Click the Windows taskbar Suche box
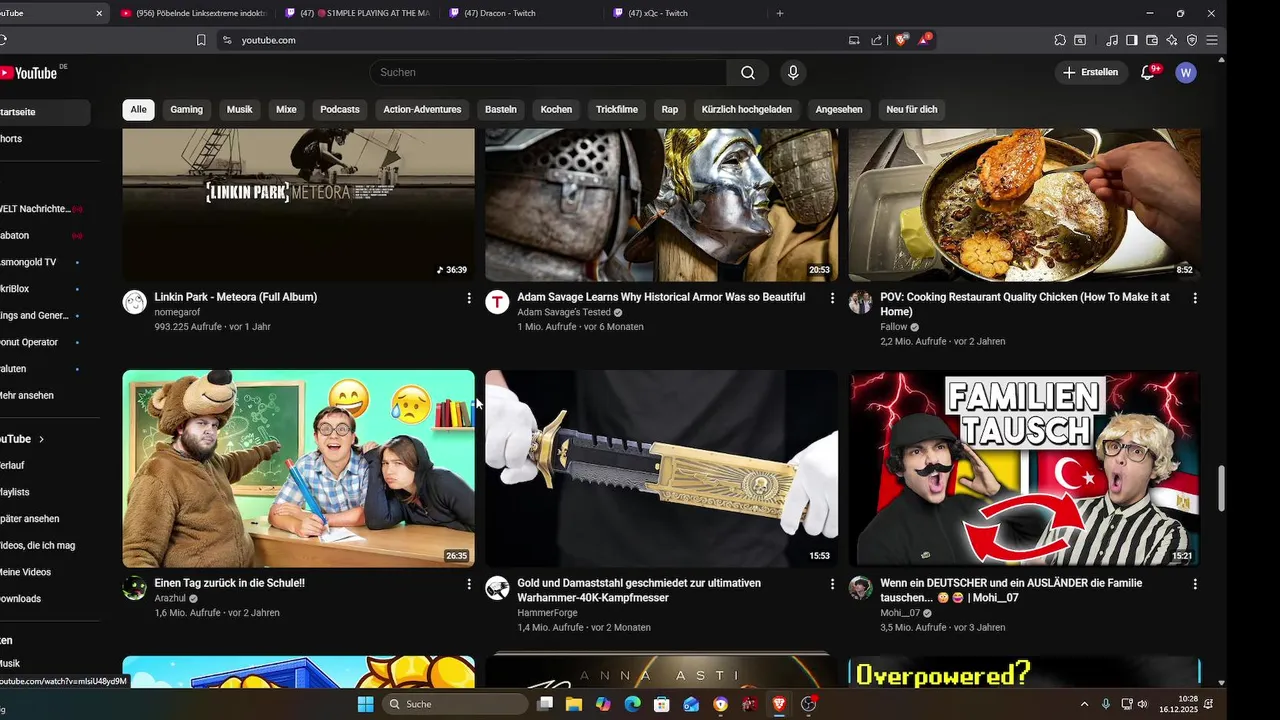 tap(455, 704)
